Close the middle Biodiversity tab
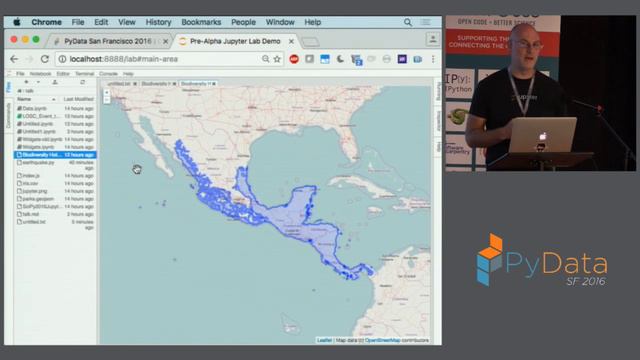 pos(174,84)
